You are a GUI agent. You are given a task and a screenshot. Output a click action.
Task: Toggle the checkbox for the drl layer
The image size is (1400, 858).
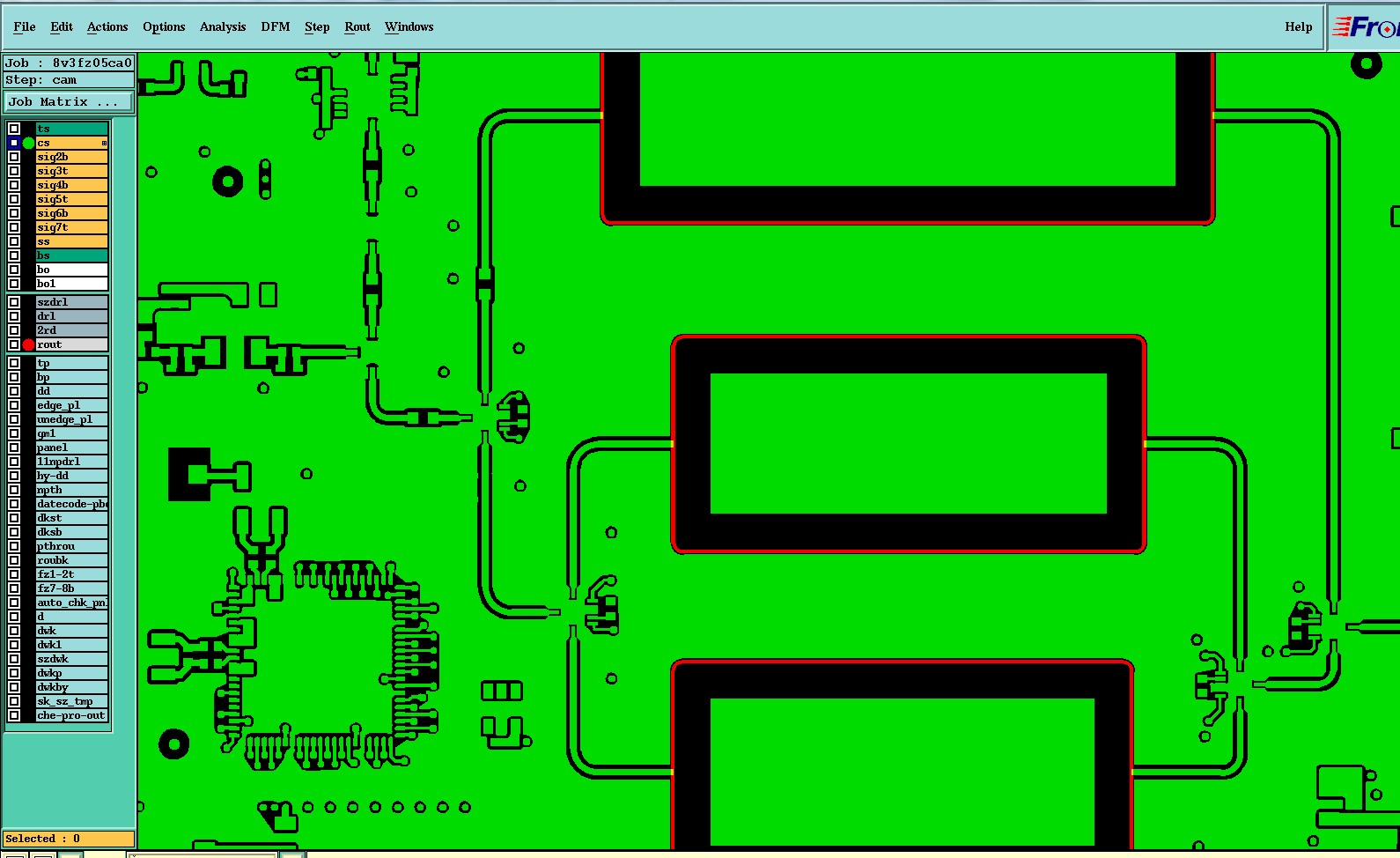[x=14, y=316]
